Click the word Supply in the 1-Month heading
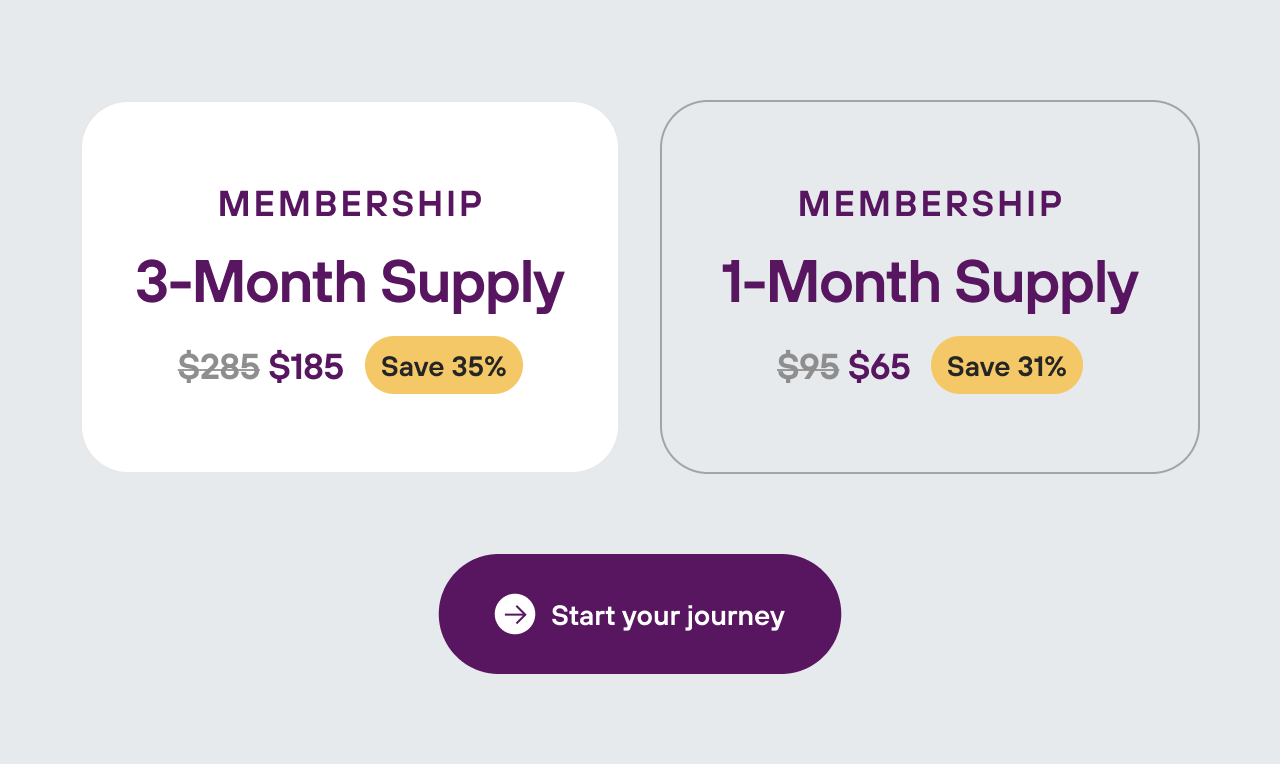 click(1046, 284)
